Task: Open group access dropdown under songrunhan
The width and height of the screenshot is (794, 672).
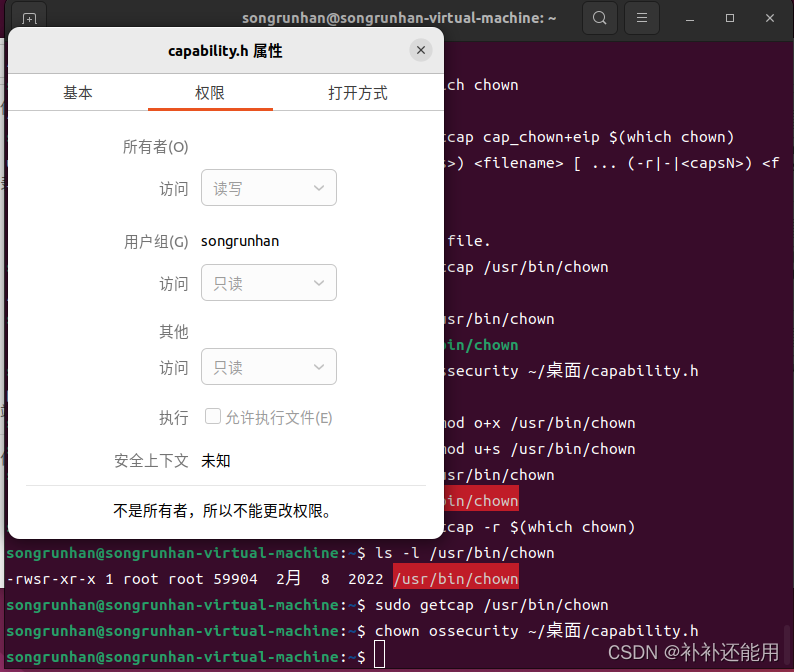Action: [x=269, y=283]
